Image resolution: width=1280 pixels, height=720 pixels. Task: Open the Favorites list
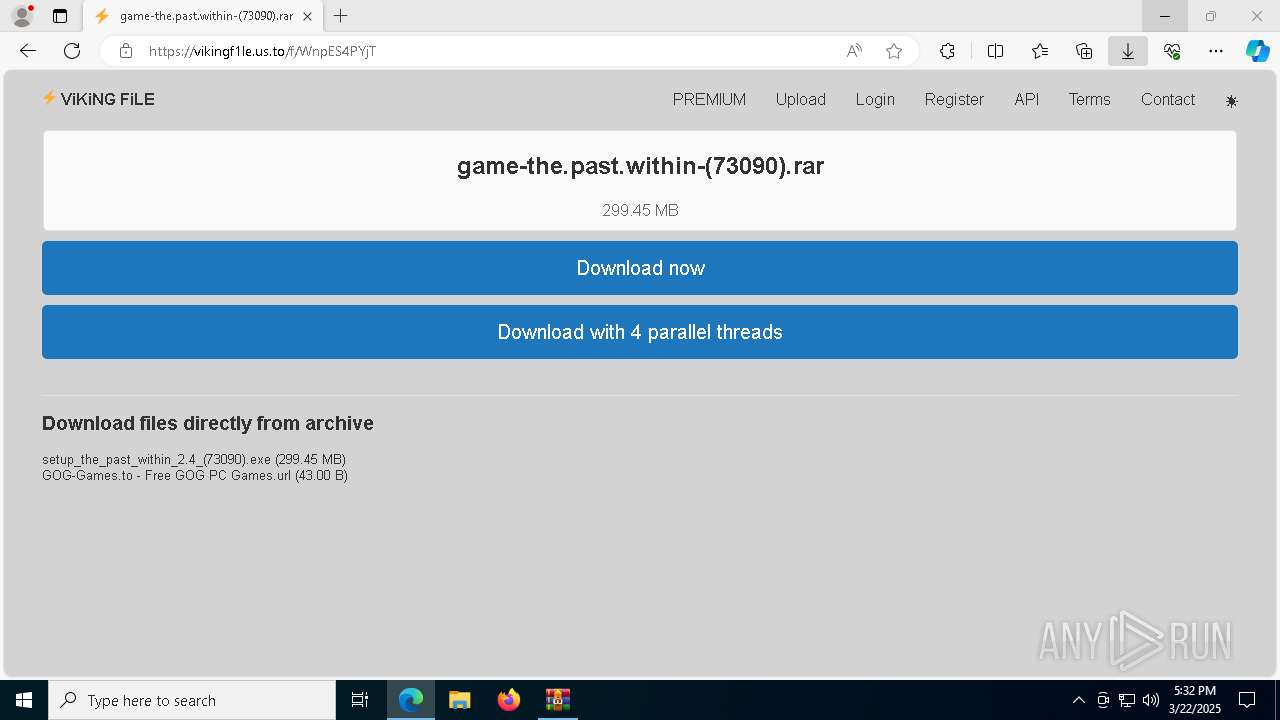point(1040,51)
